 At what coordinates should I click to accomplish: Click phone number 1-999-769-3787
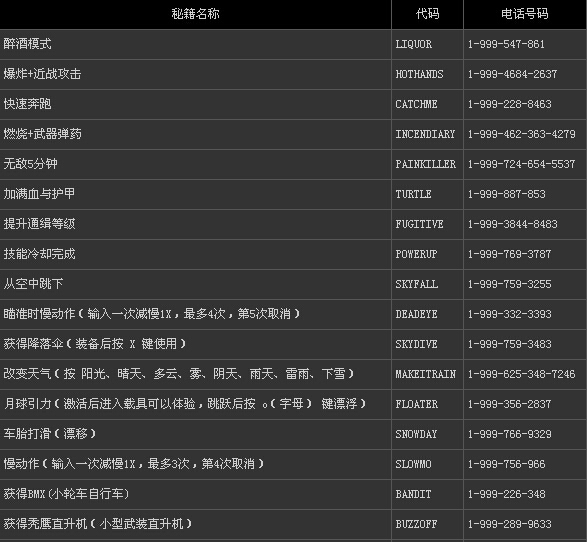pos(510,254)
